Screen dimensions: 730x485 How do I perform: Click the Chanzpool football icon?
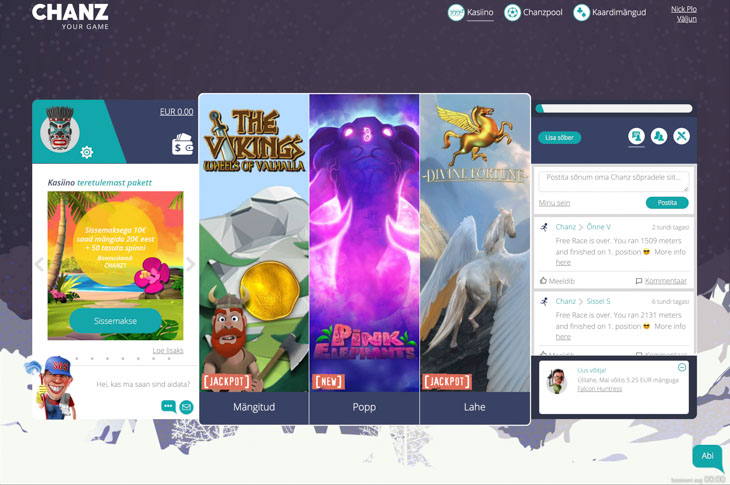[512, 13]
